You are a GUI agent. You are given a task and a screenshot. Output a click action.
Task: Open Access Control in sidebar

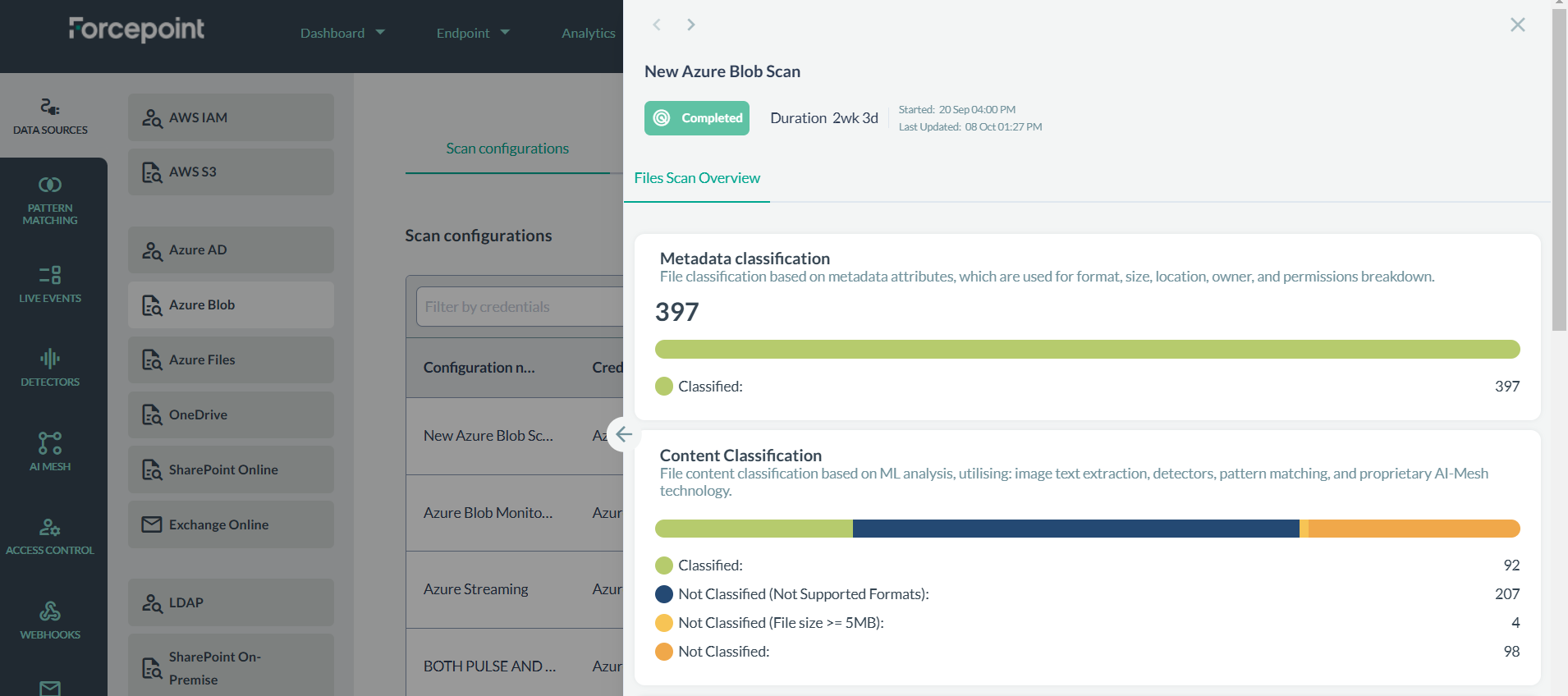click(x=50, y=536)
